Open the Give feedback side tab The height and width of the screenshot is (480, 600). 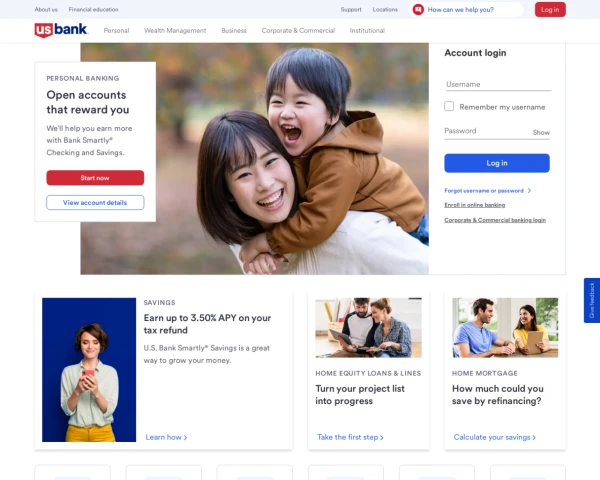592,300
